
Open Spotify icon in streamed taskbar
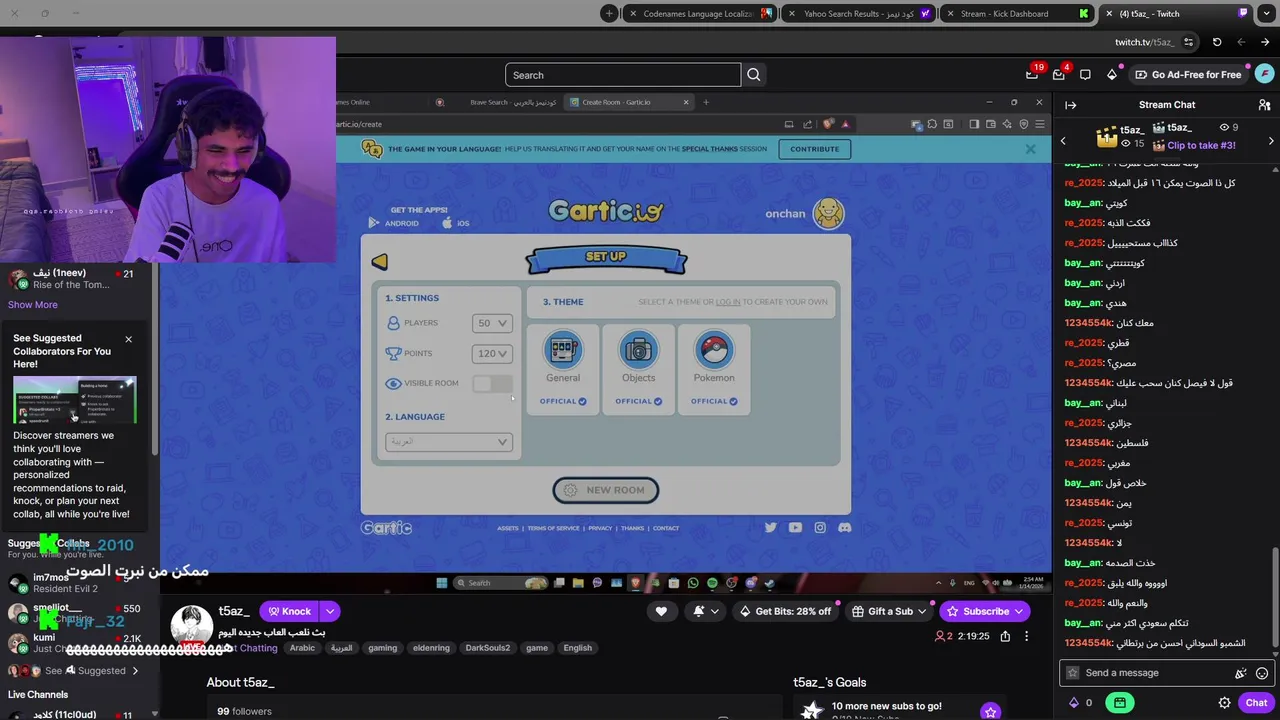pyautogui.click(x=712, y=583)
